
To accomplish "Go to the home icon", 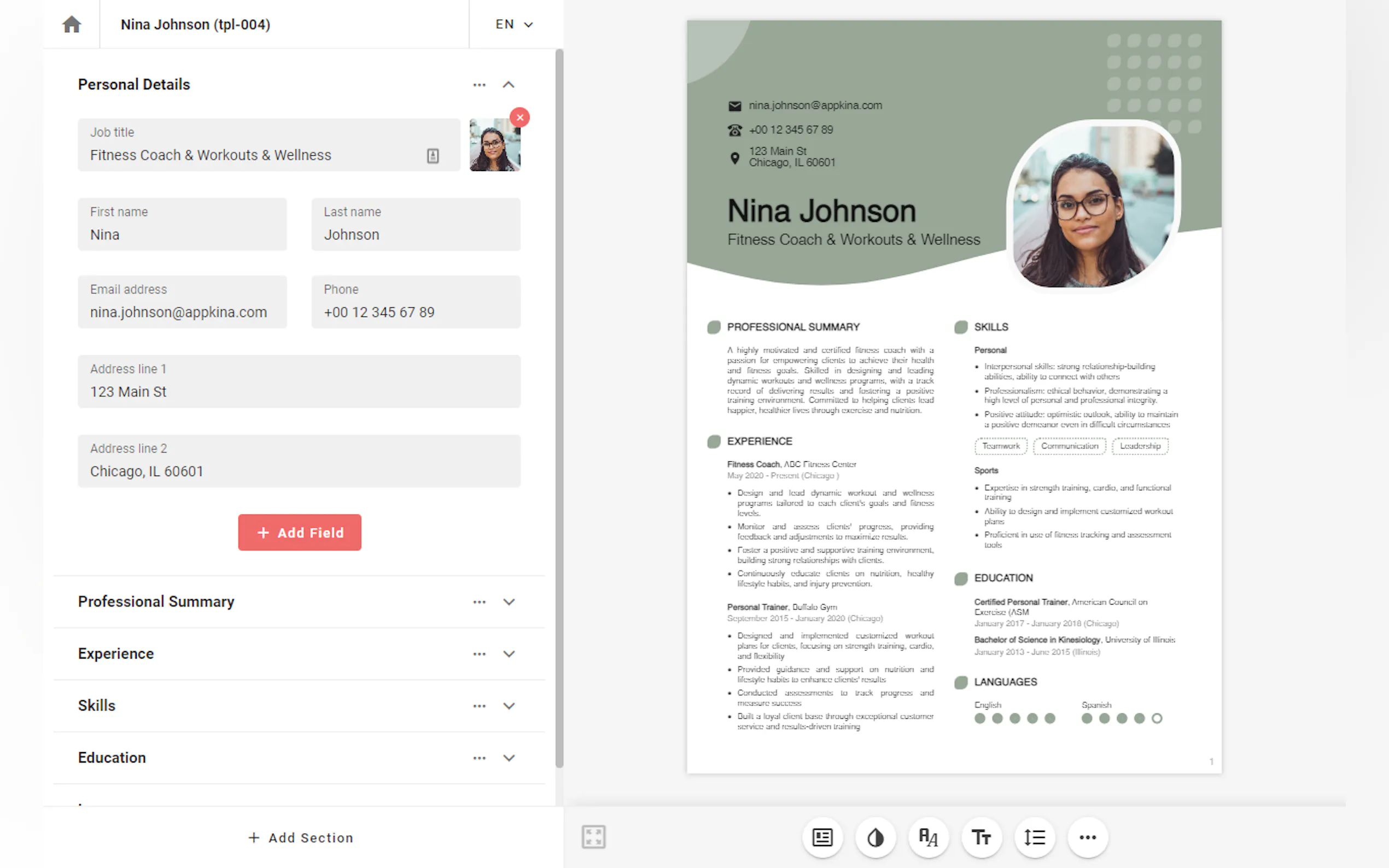I will tap(72, 24).
